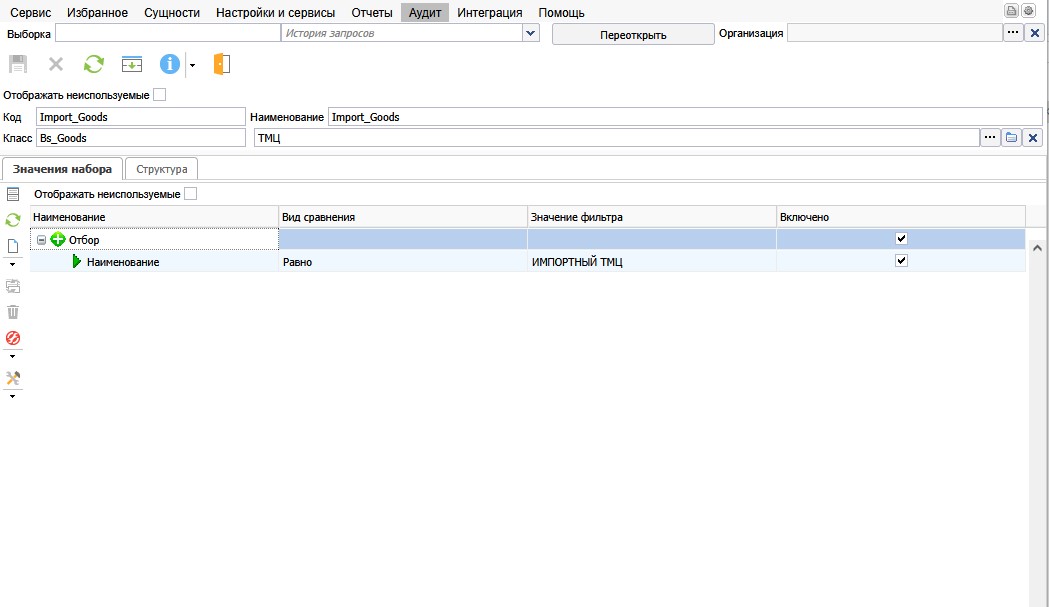Click the new document icon in sidebar
This screenshot has width=1049, height=607.
click(x=13, y=246)
